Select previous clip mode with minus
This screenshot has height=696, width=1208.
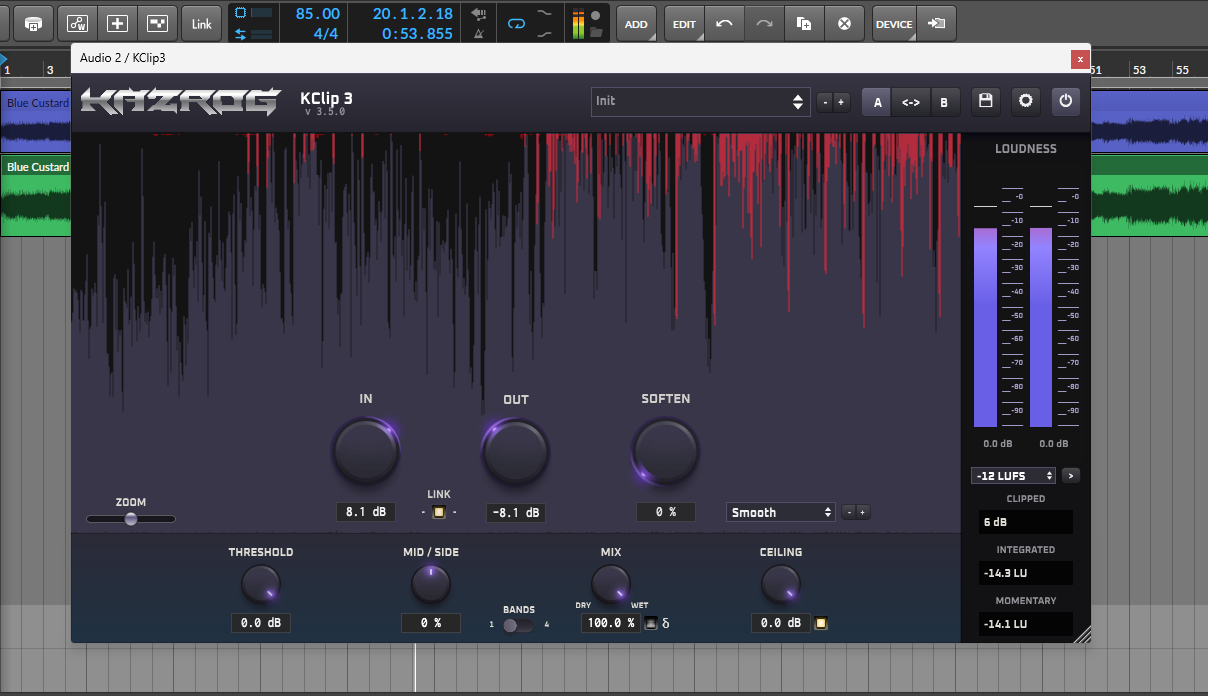849,513
